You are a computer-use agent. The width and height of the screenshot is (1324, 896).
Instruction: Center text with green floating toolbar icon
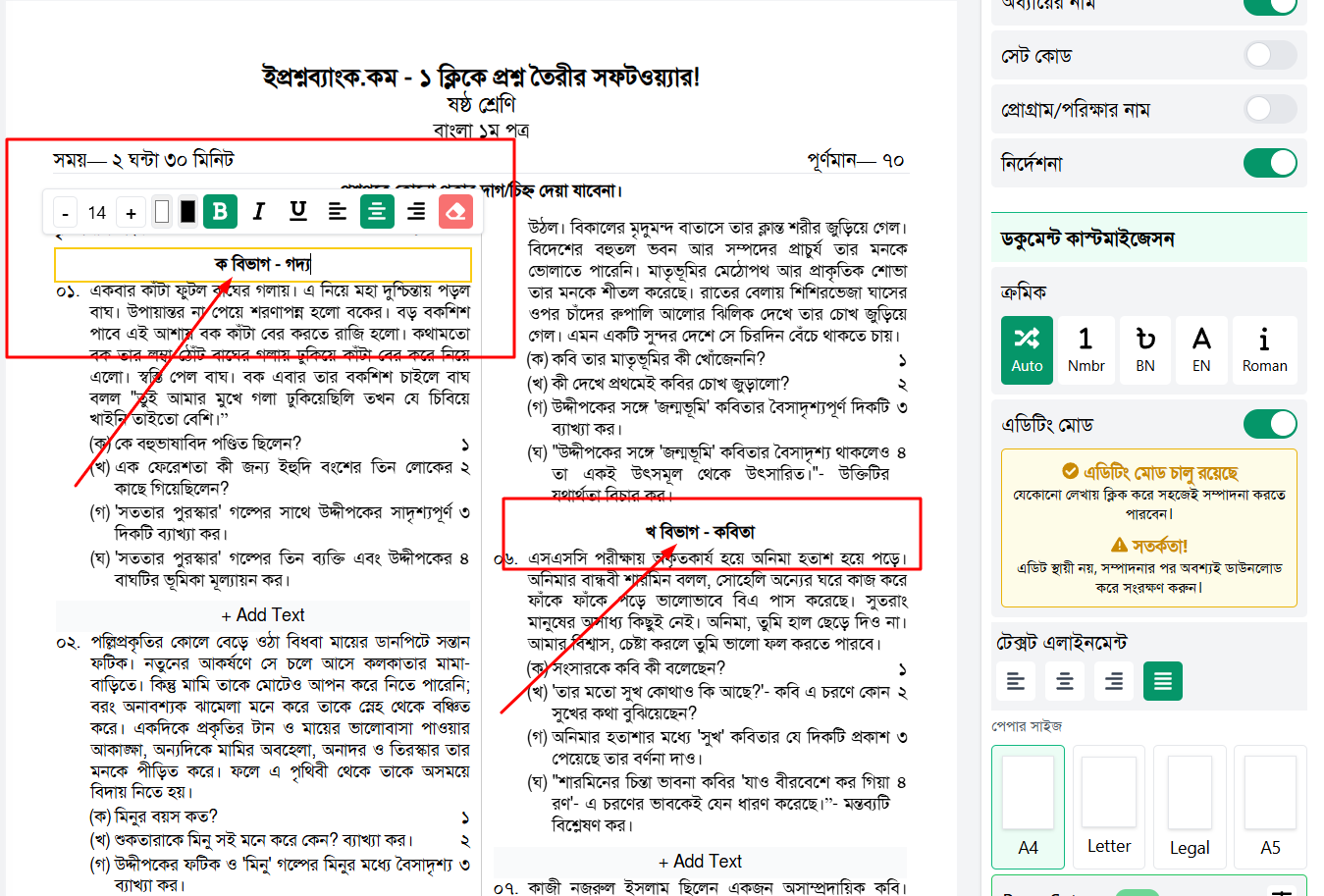pyautogui.click(x=377, y=211)
